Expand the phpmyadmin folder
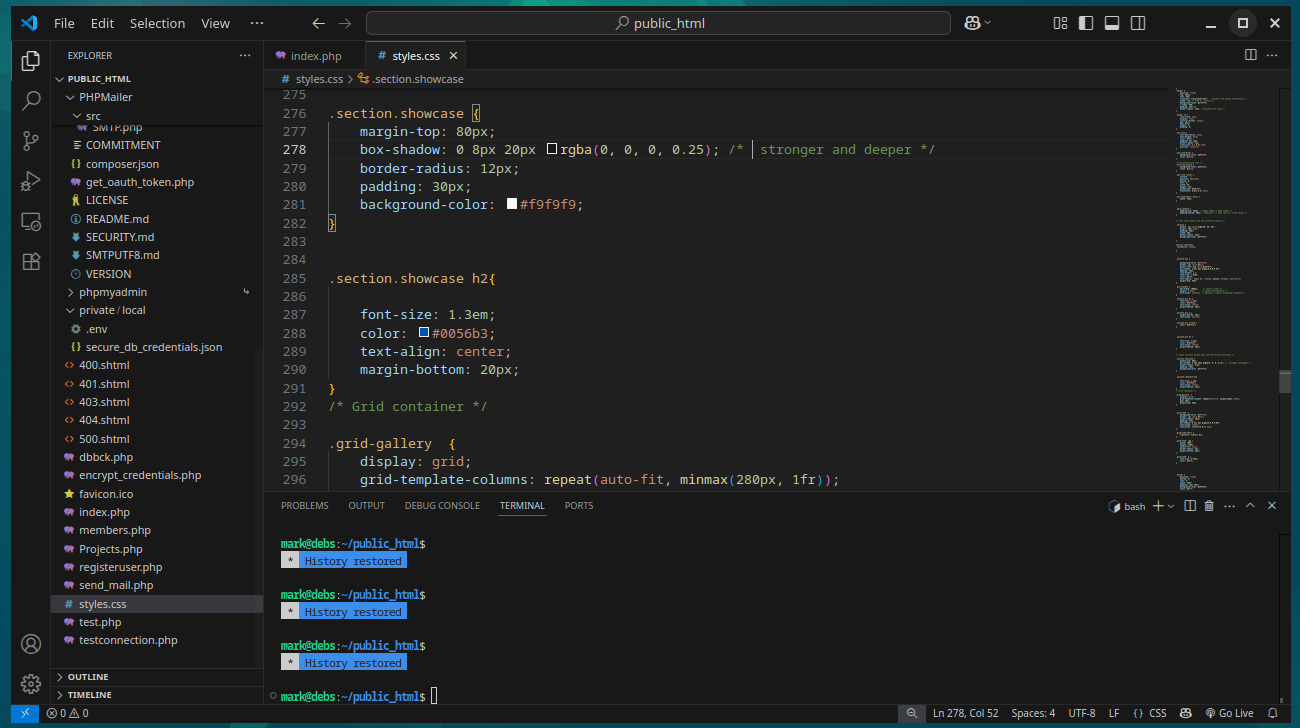Screen dimensions: 1300x728 [x=112, y=292]
